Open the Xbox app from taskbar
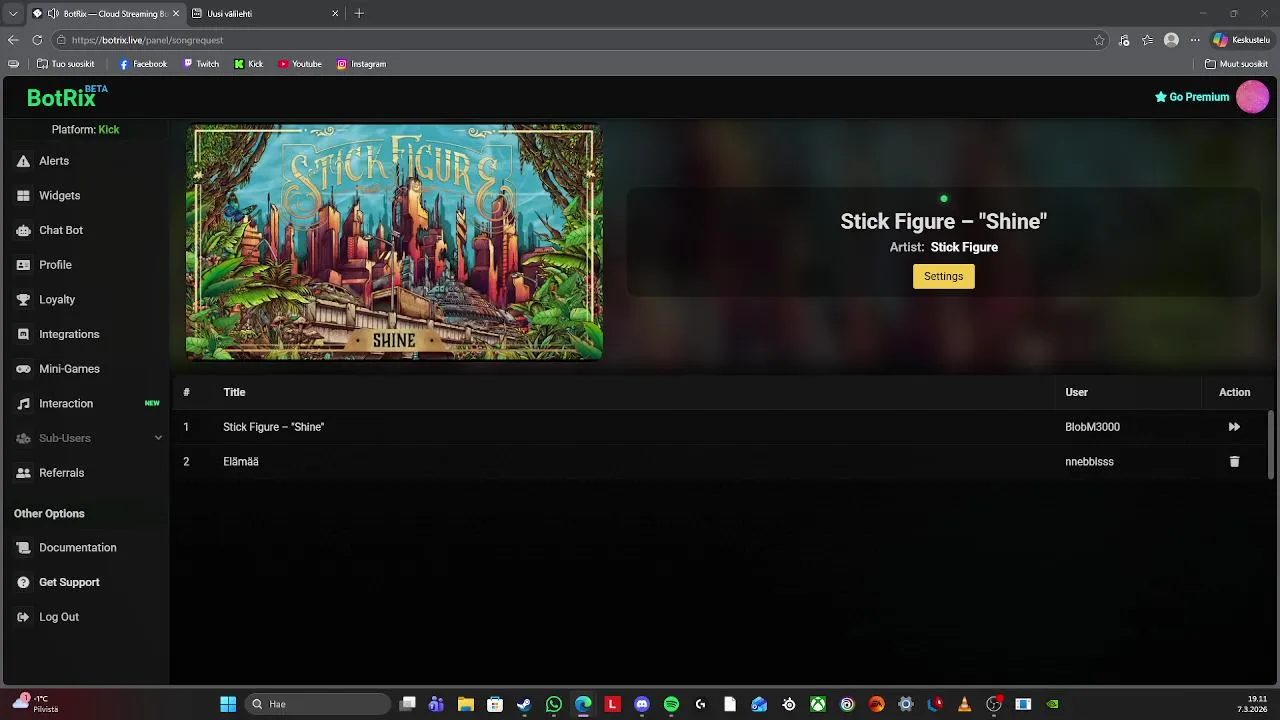This screenshot has width=1280, height=720. [x=818, y=704]
